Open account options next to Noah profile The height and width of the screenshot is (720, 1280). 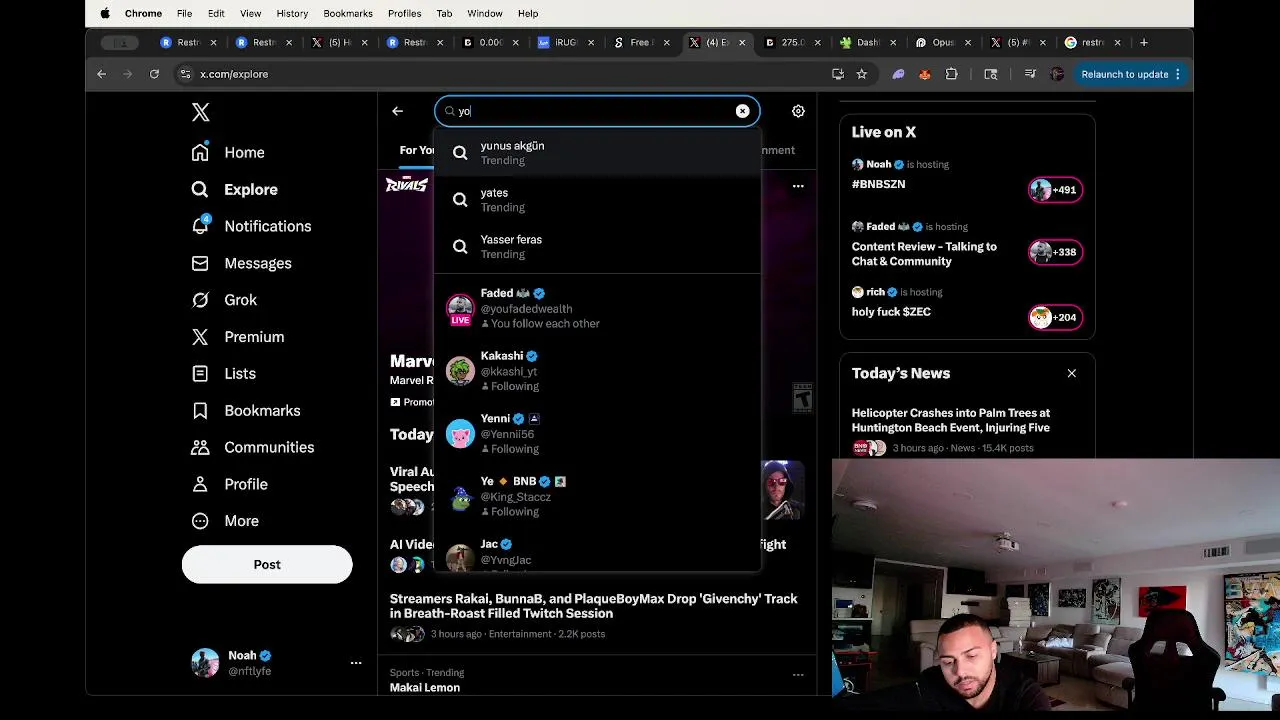[356, 662]
